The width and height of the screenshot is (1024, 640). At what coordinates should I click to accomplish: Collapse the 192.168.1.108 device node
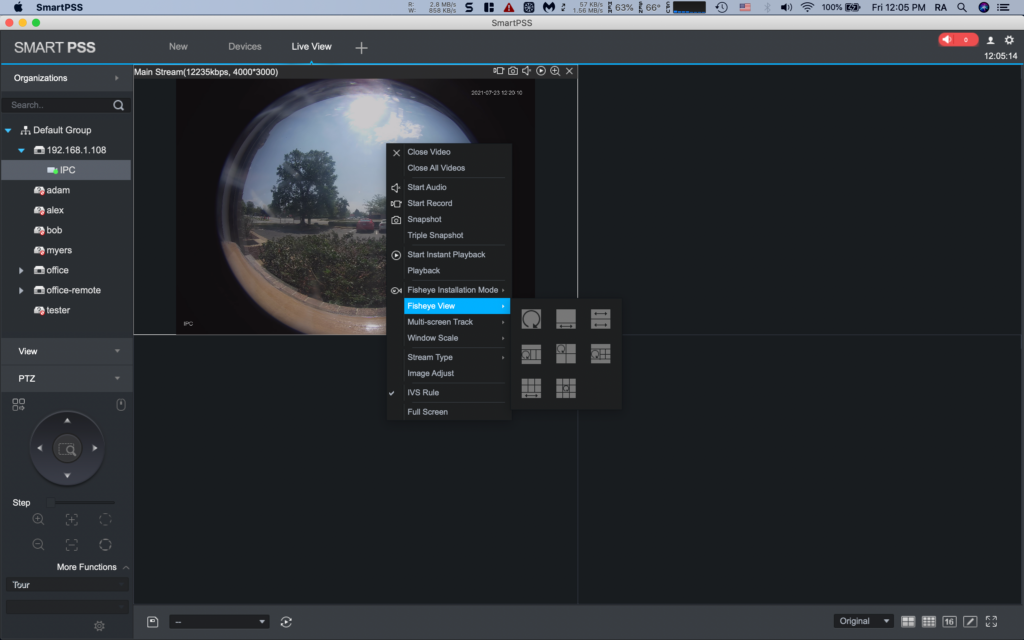(x=21, y=150)
